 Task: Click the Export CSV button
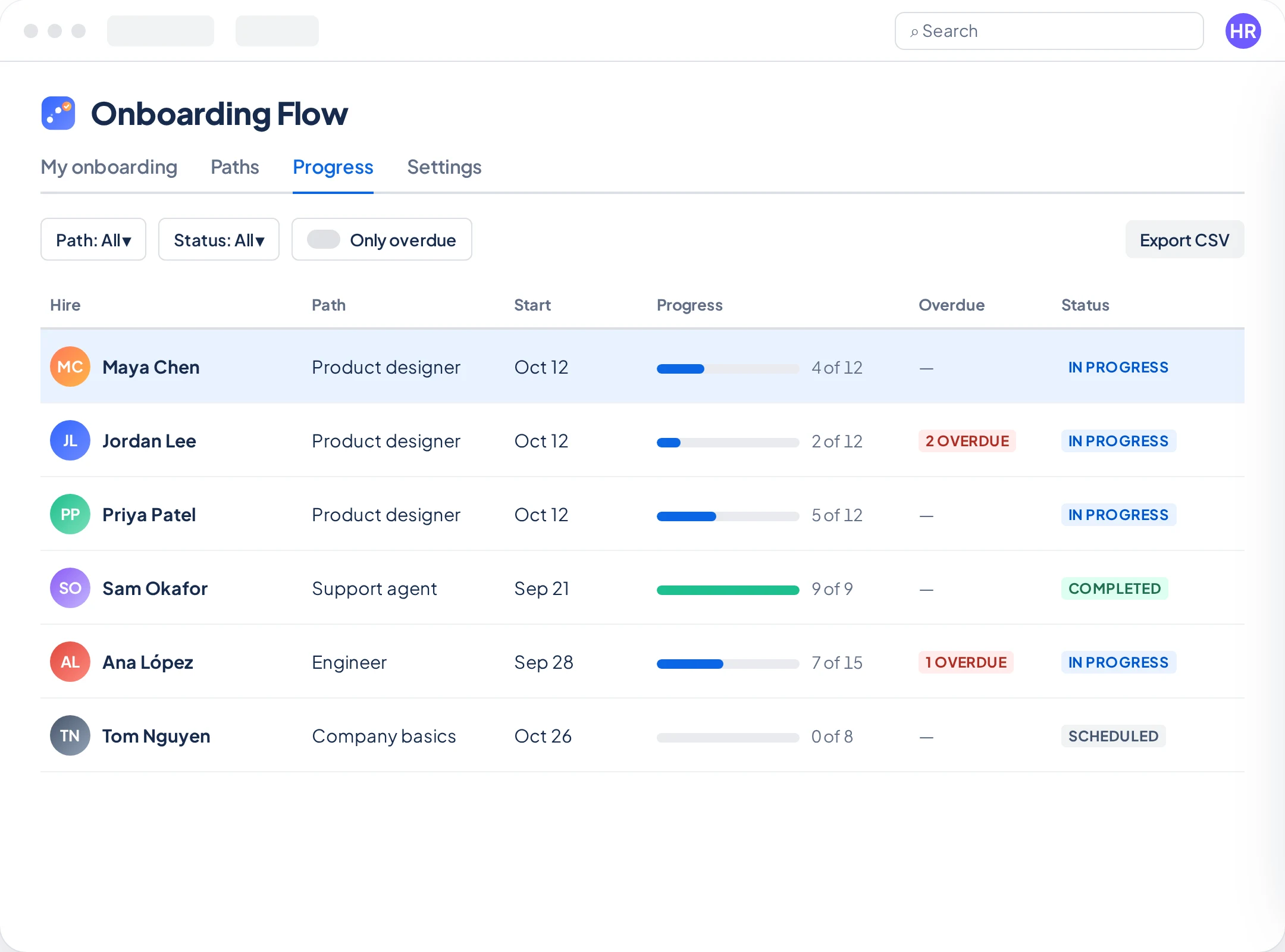[1184, 239]
